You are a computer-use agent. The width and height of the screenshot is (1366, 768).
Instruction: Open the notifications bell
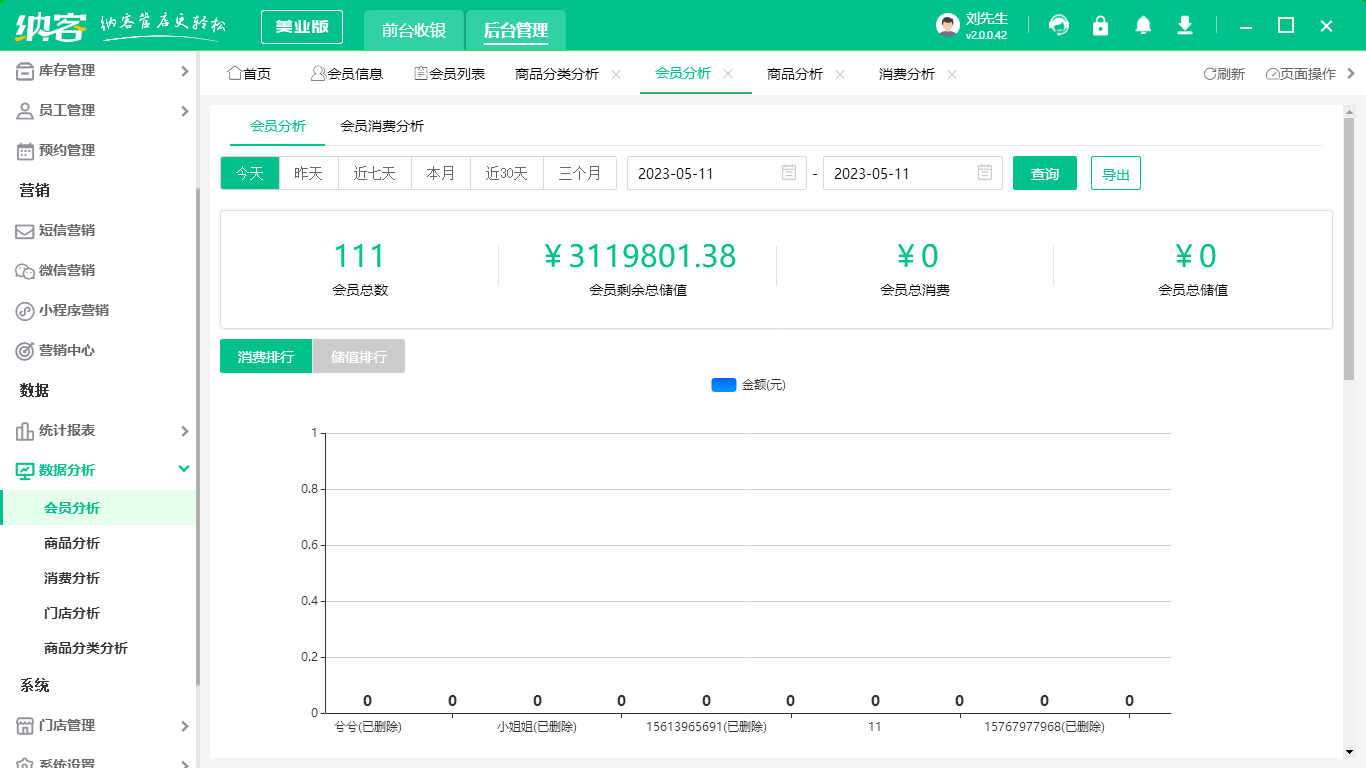click(x=1143, y=26)
